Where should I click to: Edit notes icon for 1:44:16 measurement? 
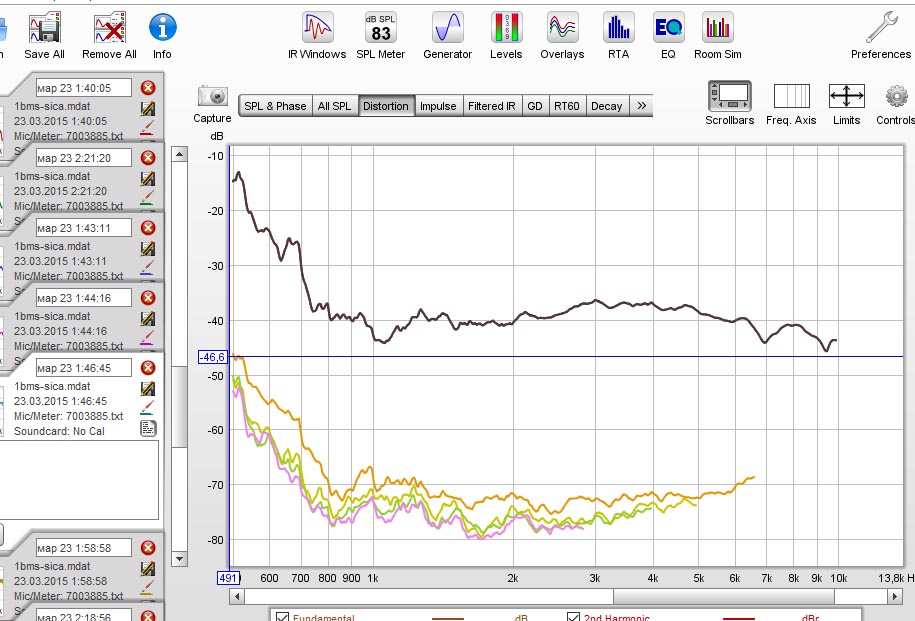148,319
